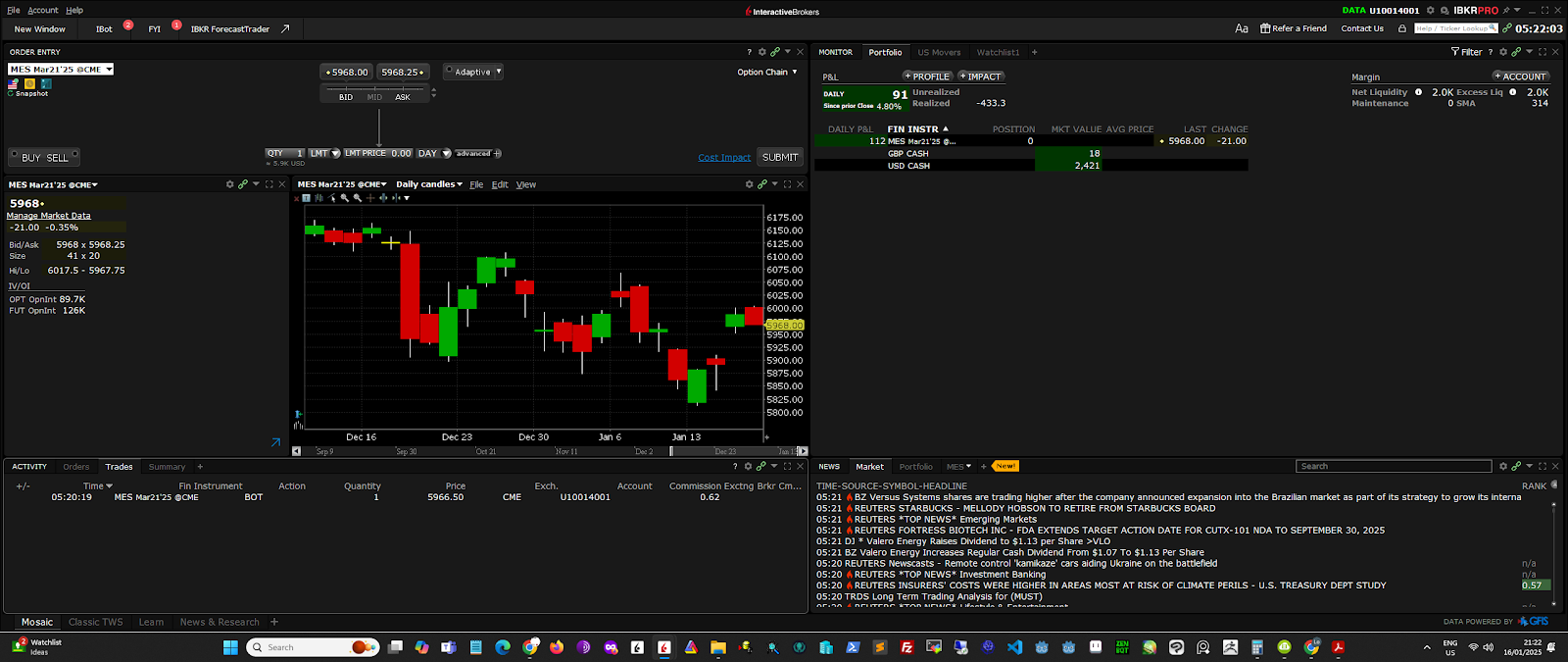Switch to the Watchlist1 tab
Screen dimensions: 1568x662
coord(998,52)
